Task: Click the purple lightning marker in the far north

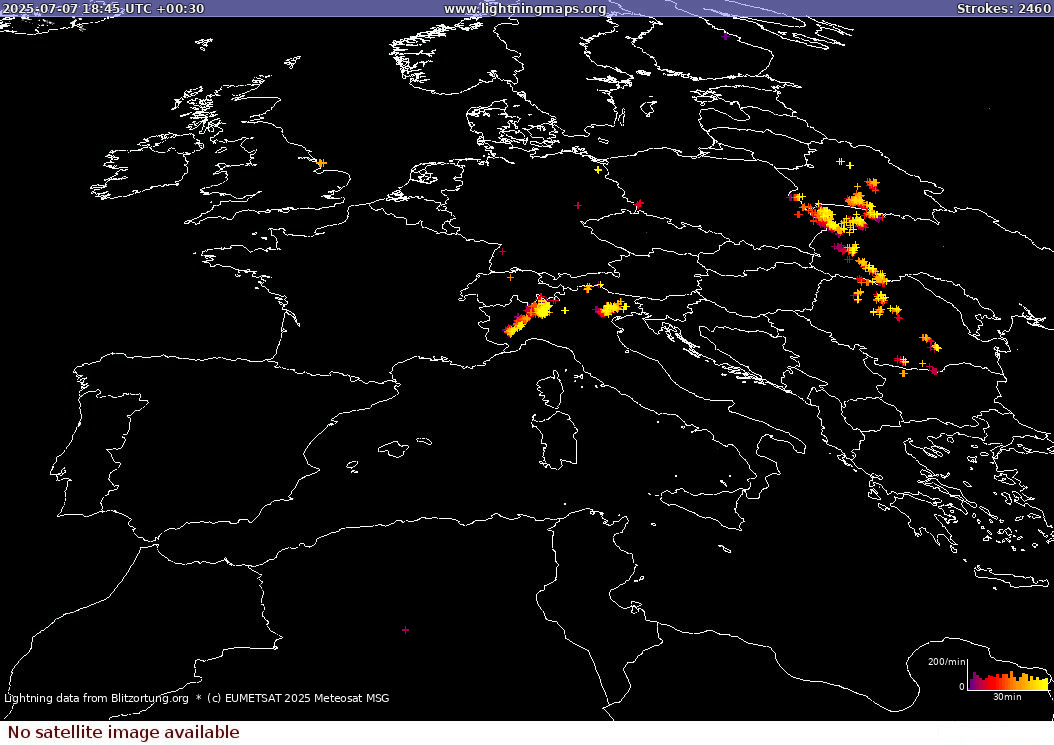Action: coord(726,36)
